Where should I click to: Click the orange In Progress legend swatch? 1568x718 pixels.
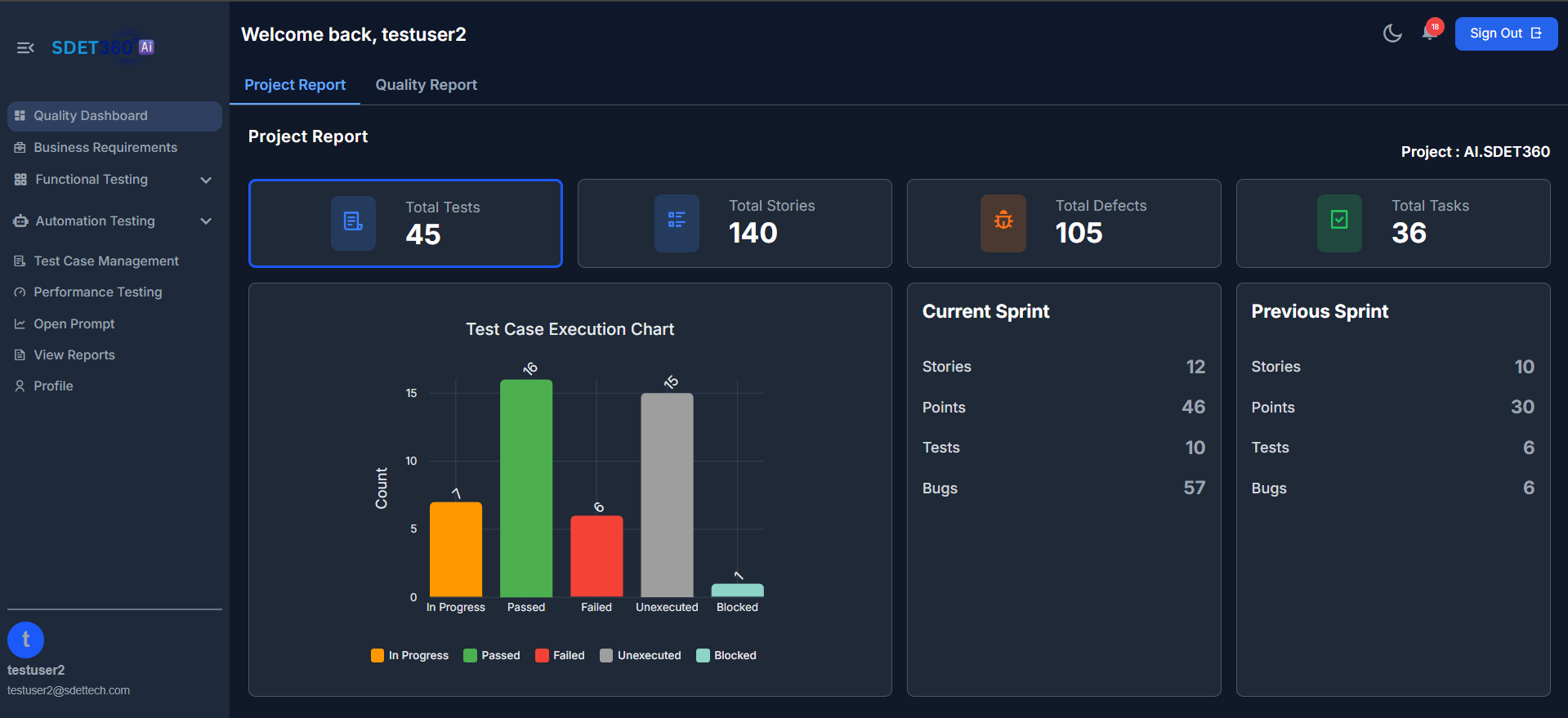coord(377,656)
